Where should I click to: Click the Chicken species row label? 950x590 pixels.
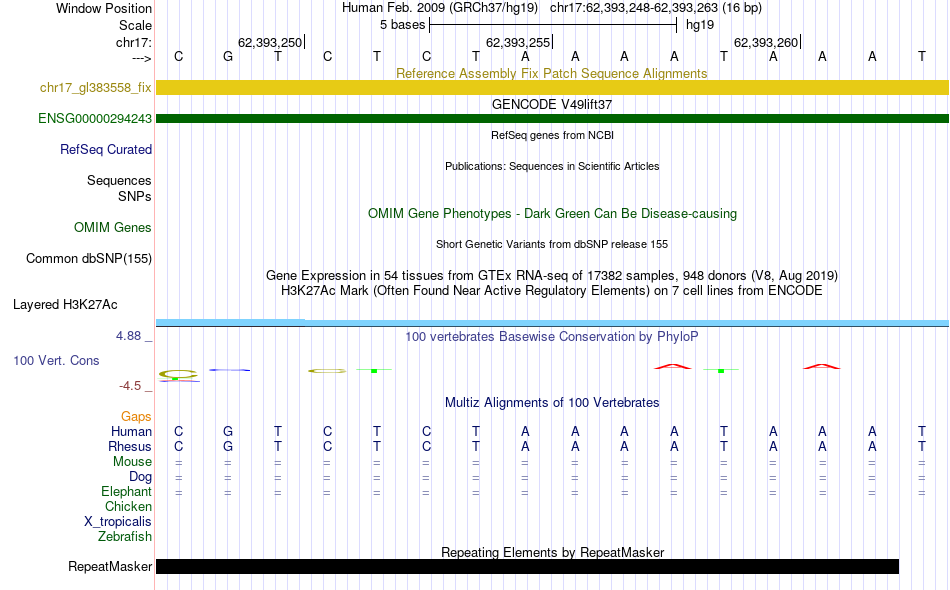coord(128,506)
